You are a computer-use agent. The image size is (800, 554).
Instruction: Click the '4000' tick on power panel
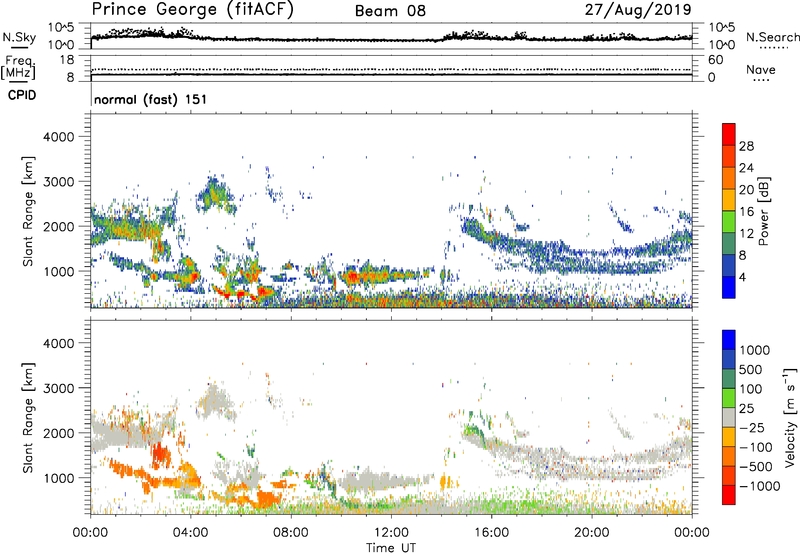click(58, 137)
